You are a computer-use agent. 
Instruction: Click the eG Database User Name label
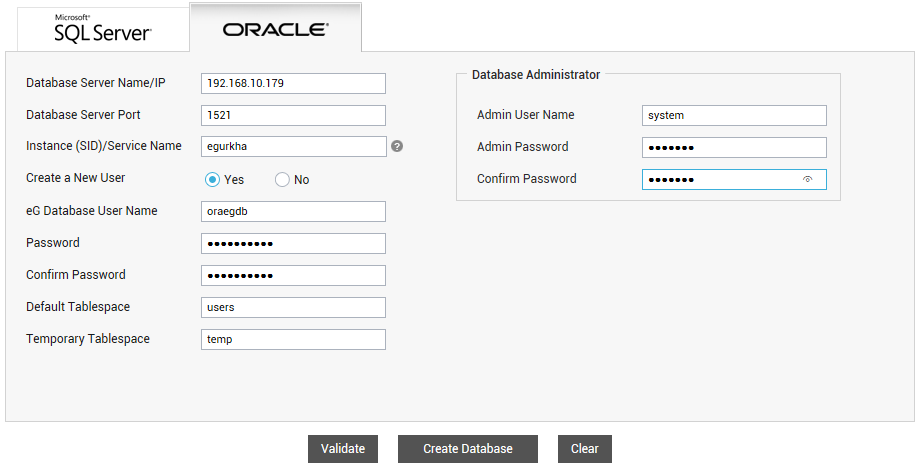tap(92, 211)
